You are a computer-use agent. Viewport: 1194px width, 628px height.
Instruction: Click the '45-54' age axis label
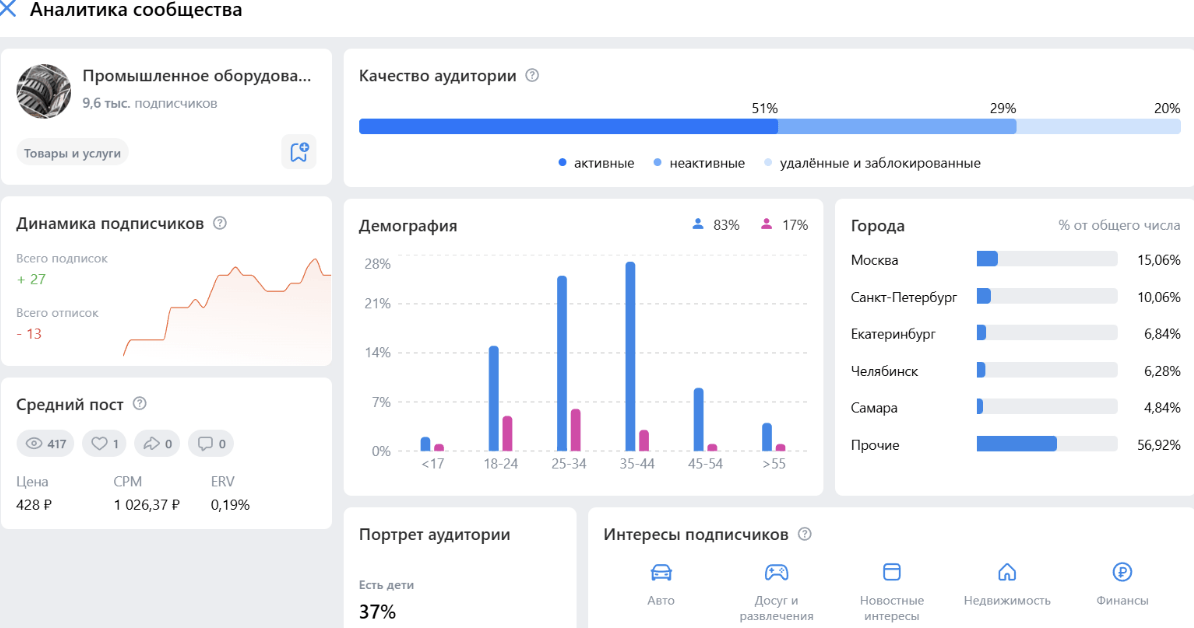pyautogui.click(x=705, y=464)
